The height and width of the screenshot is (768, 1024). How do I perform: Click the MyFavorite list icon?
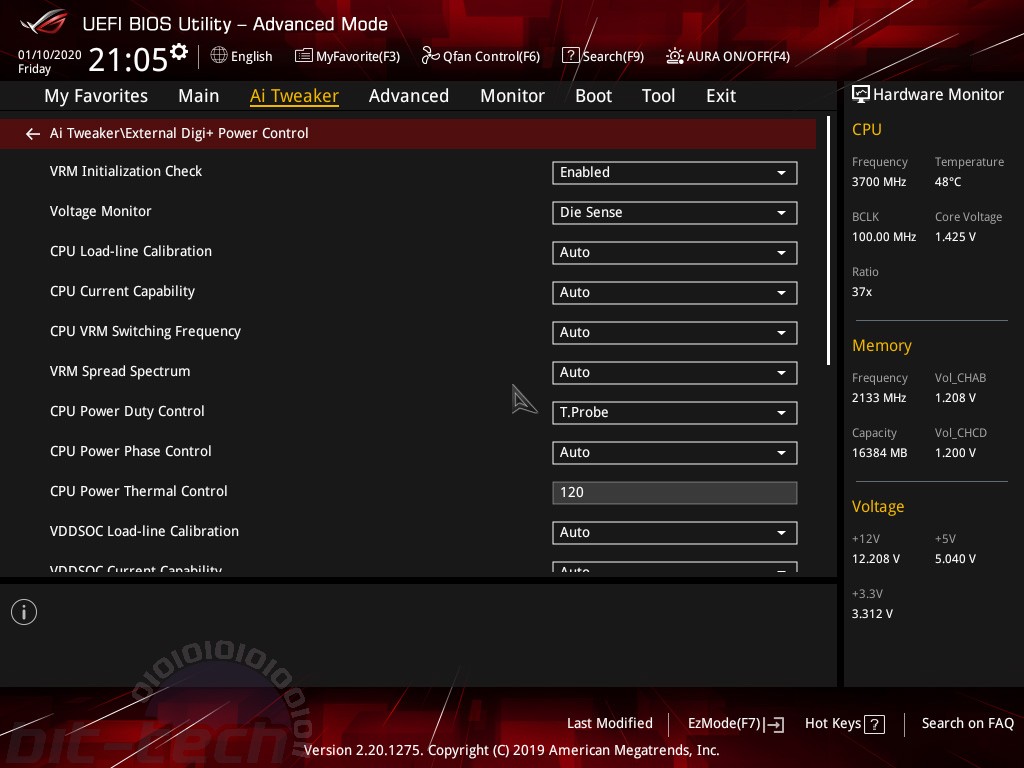coord(304,56)
